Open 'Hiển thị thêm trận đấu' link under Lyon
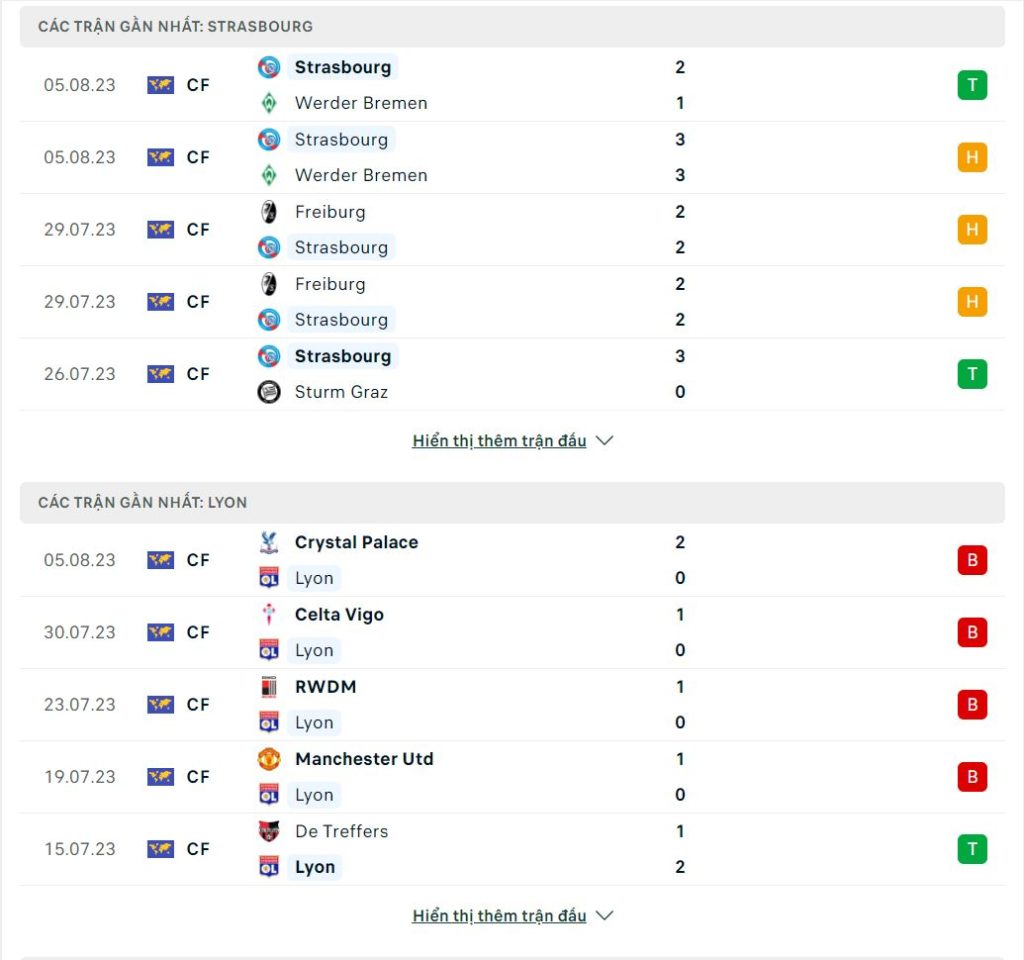1024x960 pixels. [499, 916]
